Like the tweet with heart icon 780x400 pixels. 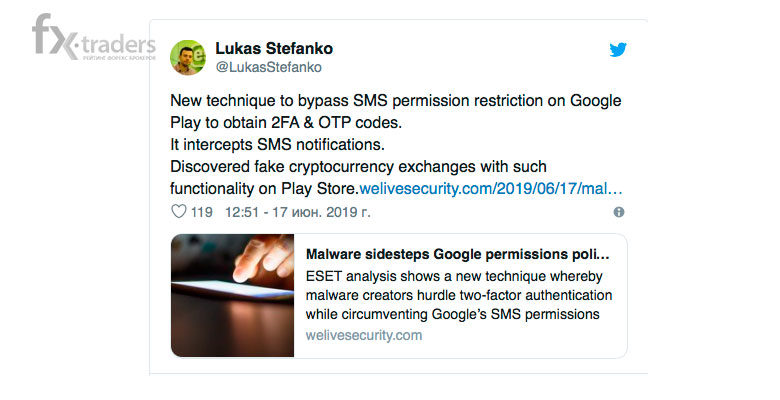179,211
